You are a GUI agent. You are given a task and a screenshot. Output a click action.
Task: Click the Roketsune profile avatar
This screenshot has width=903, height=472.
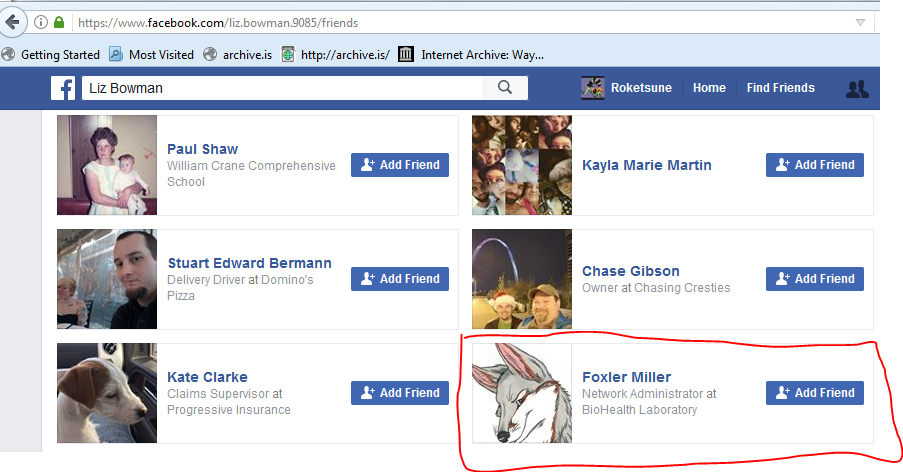pos(593,88)
